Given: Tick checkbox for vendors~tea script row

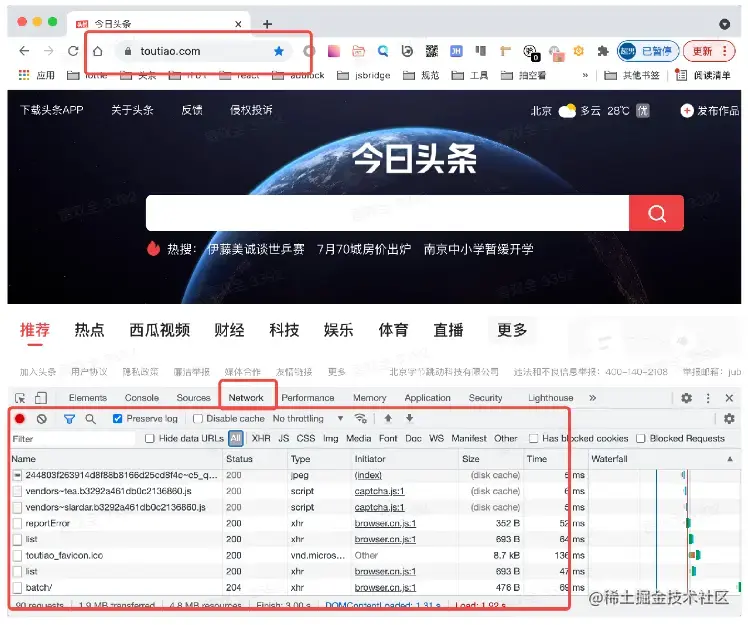Looking at the screenshot, I should pyautogui.click(x=18, y=491).
